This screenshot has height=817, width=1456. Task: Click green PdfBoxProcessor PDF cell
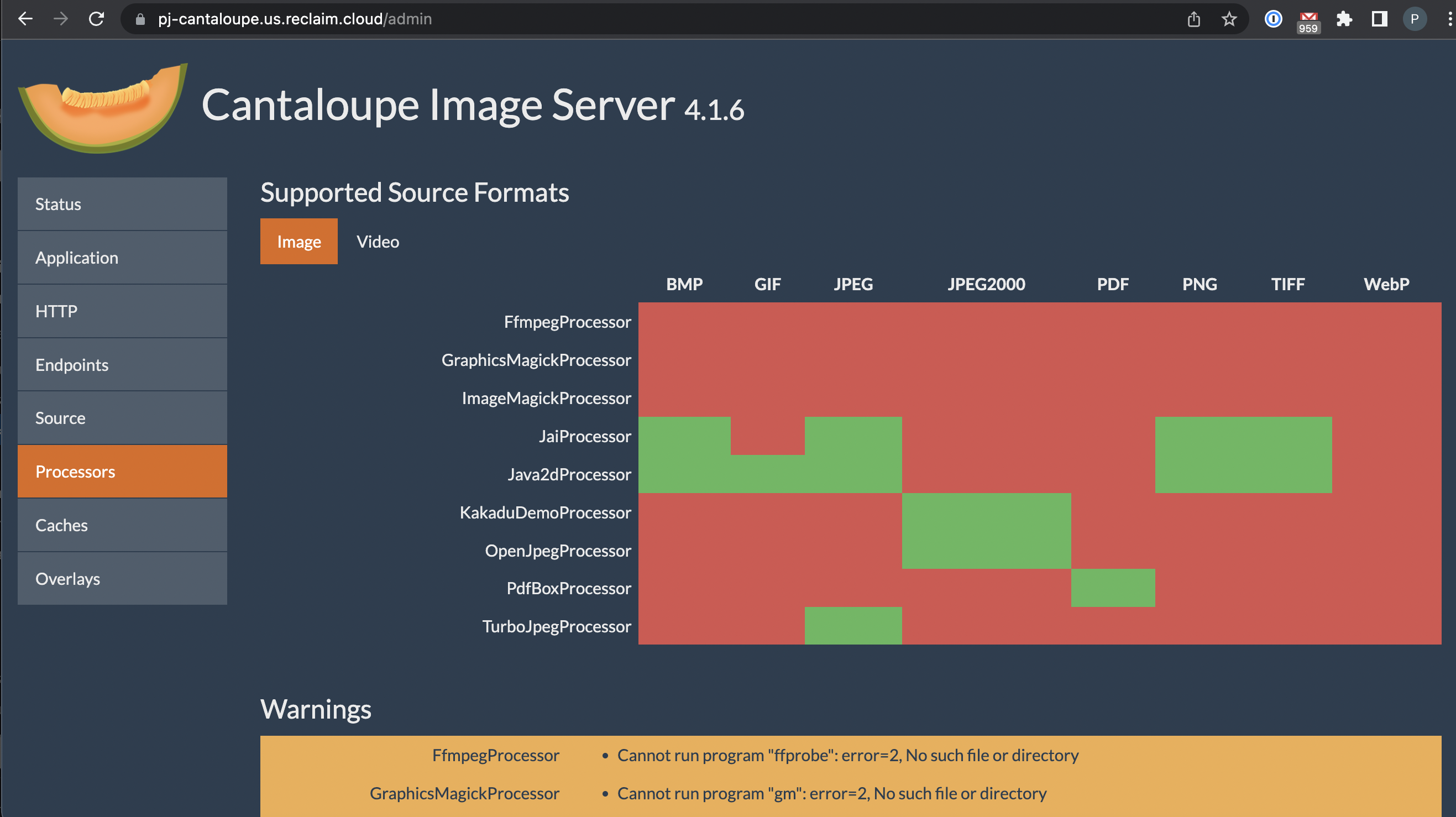tap(1112, 588)
